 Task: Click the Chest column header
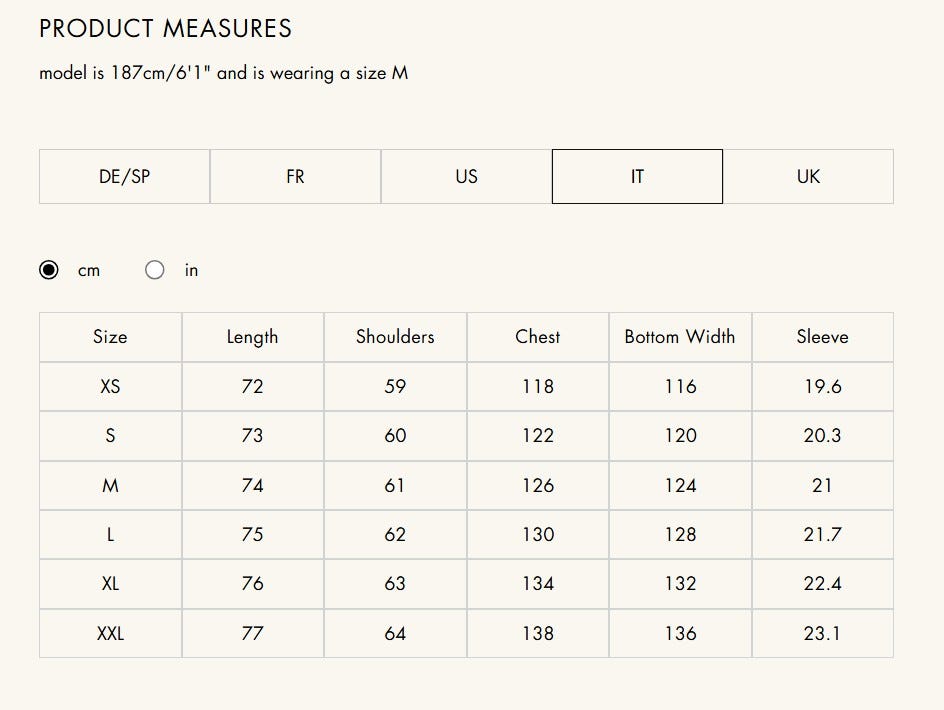click(538, 337)
